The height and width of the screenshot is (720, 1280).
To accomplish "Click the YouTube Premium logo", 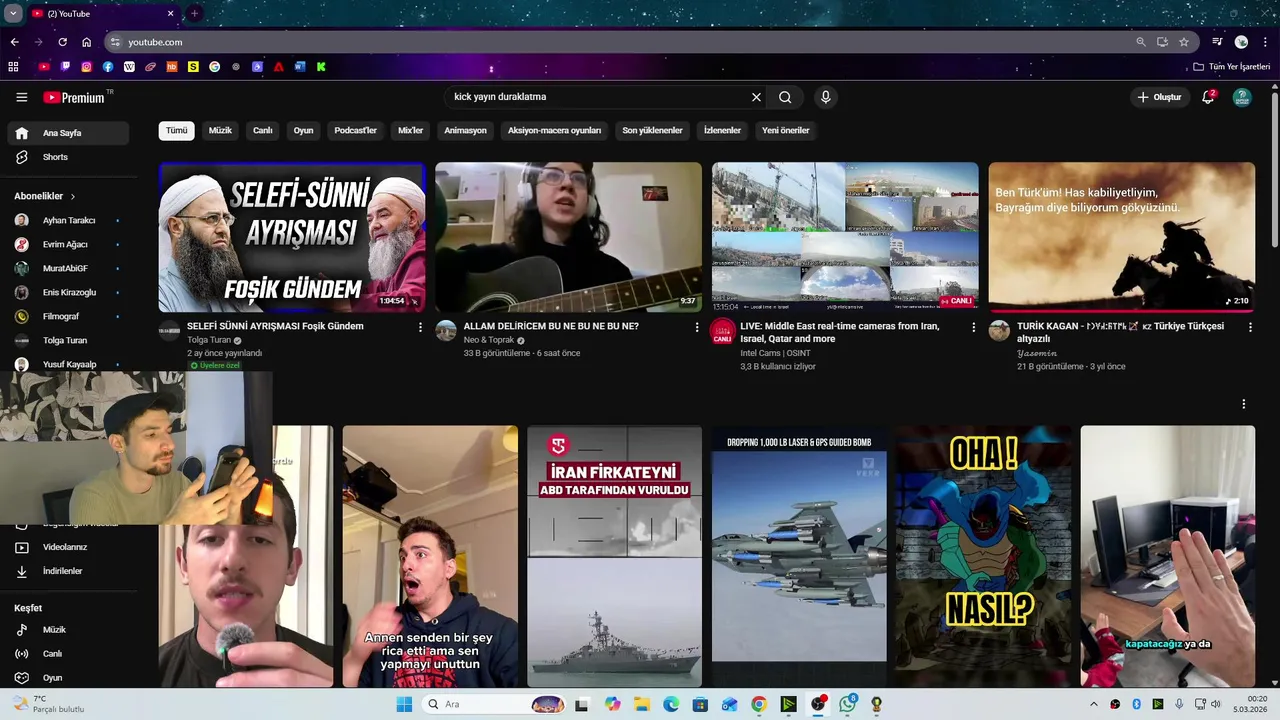I will pos(75,97).
